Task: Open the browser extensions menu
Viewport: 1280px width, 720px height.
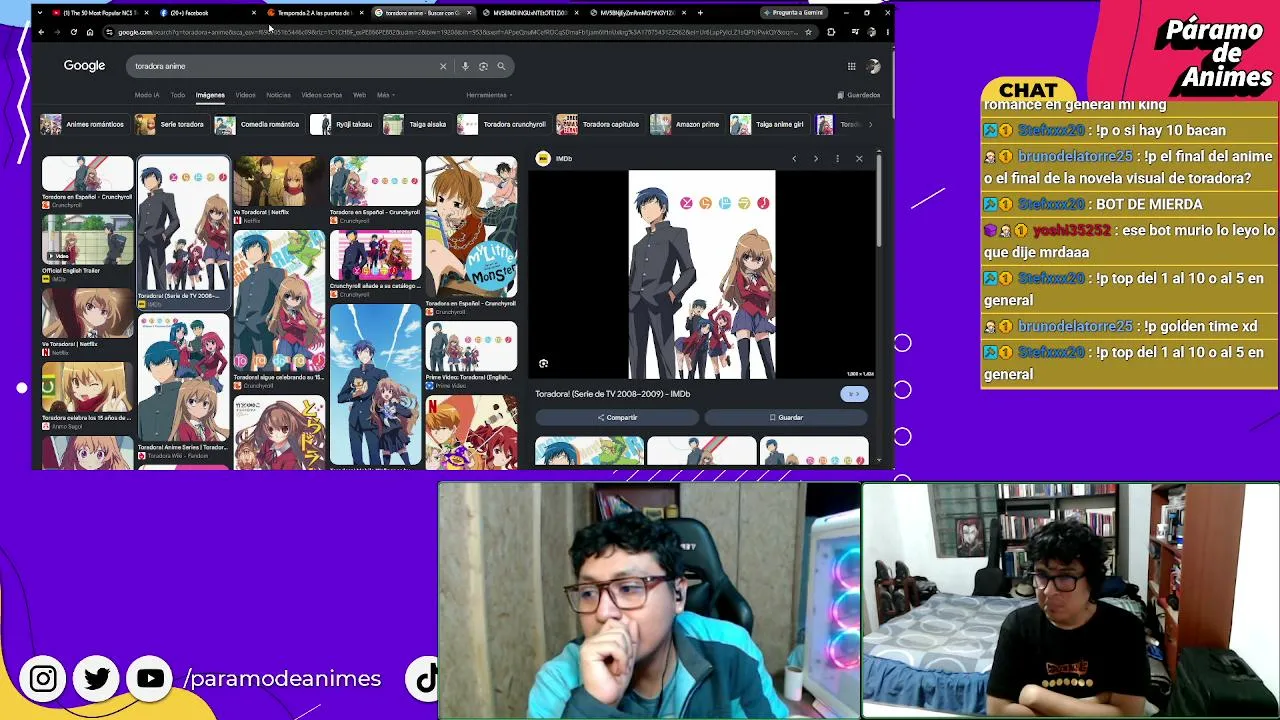Action: click(831, 32)
